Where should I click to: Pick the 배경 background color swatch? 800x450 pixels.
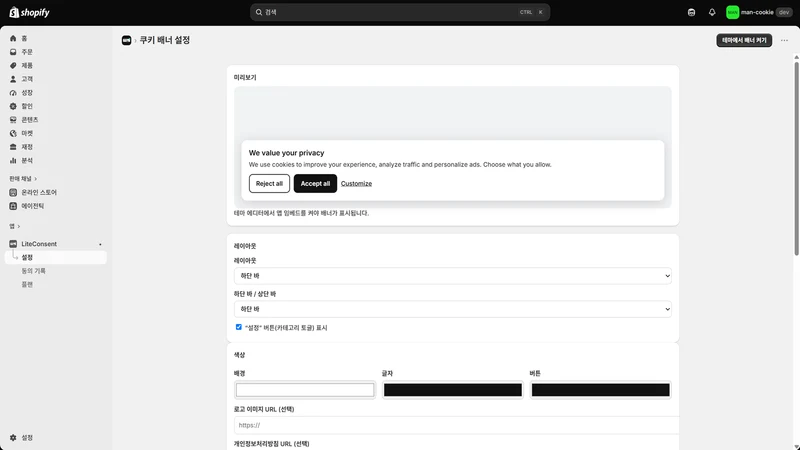click(305, 390)
